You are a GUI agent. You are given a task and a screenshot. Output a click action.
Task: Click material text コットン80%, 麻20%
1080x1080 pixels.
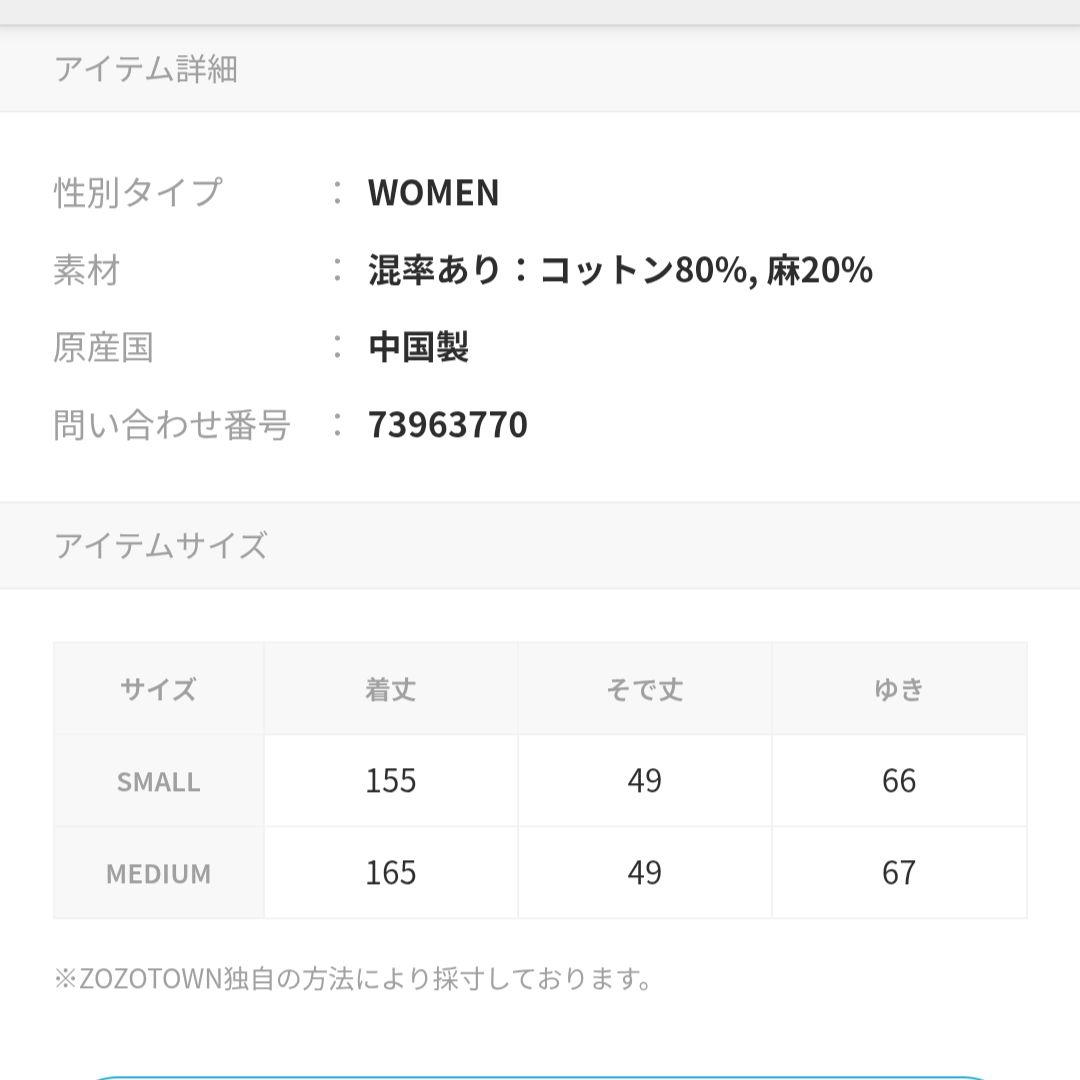[706, 270]
